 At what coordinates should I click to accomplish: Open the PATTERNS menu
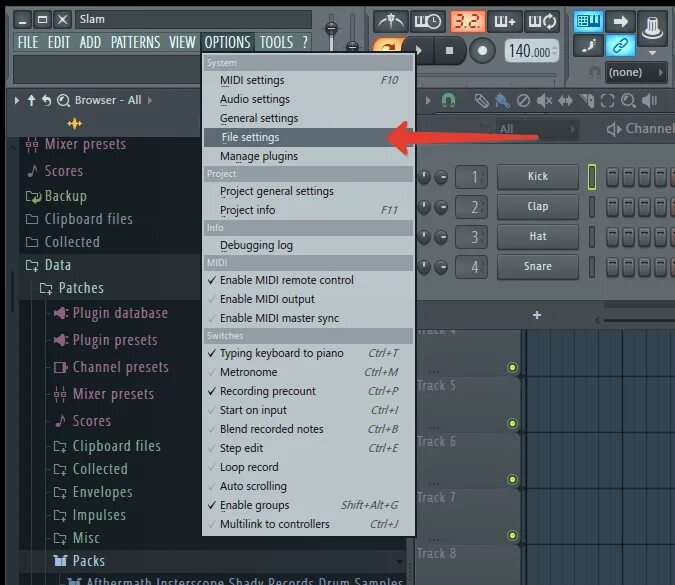(x=135, y=42)
